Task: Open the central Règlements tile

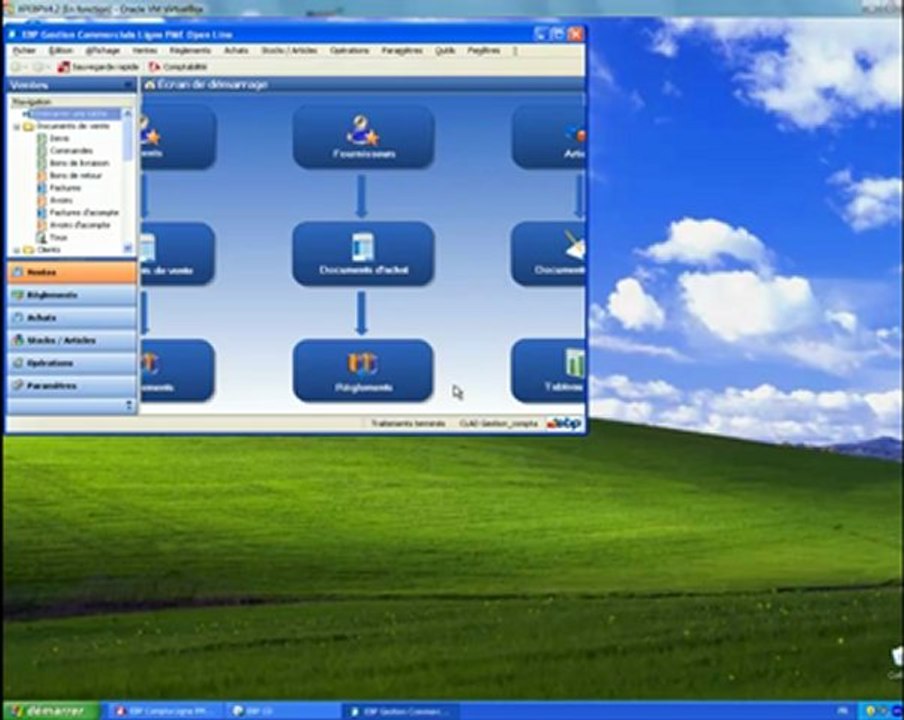Action: click(363, 370)
